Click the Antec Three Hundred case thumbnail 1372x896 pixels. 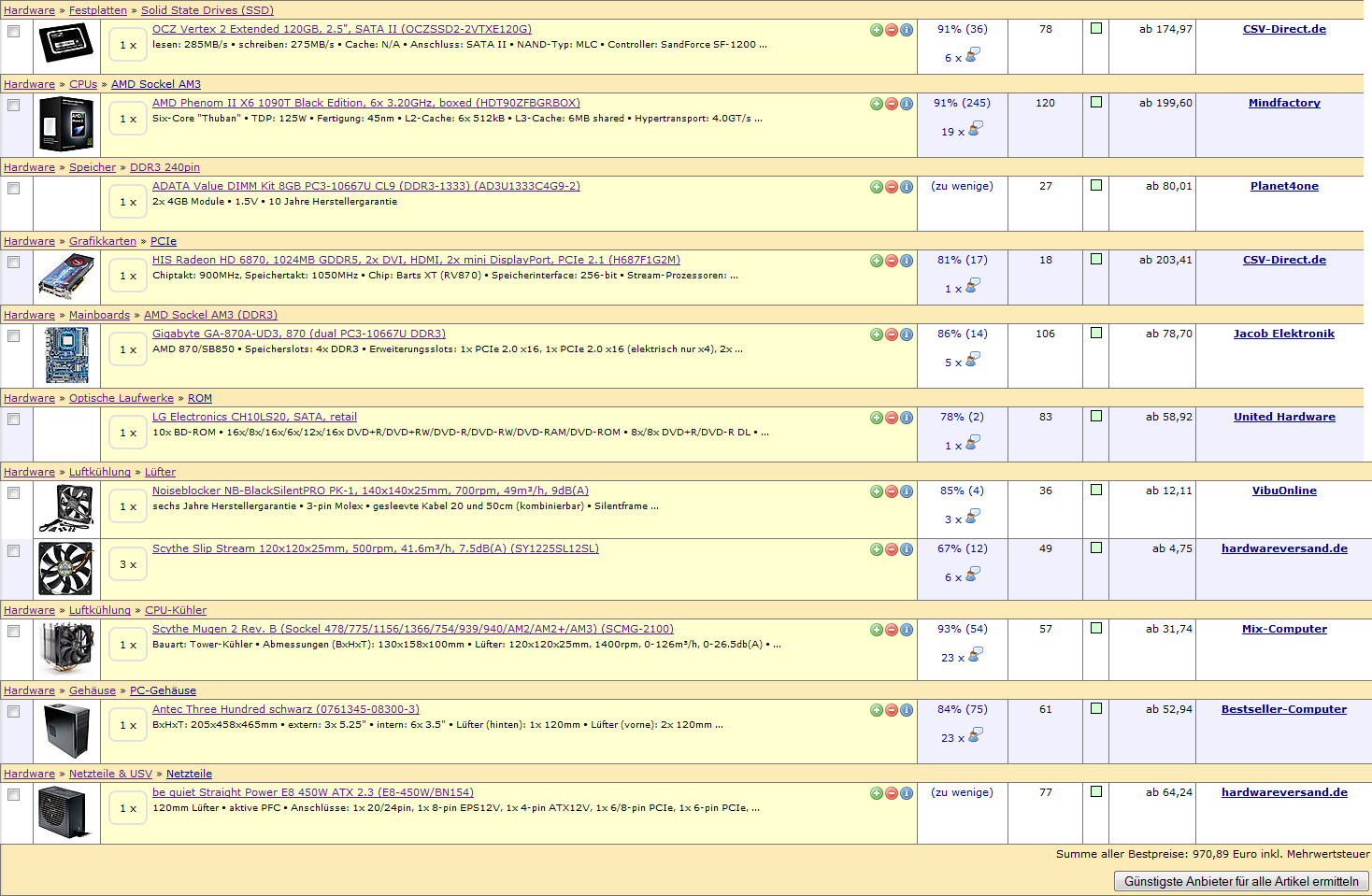[x=66, y=730]
